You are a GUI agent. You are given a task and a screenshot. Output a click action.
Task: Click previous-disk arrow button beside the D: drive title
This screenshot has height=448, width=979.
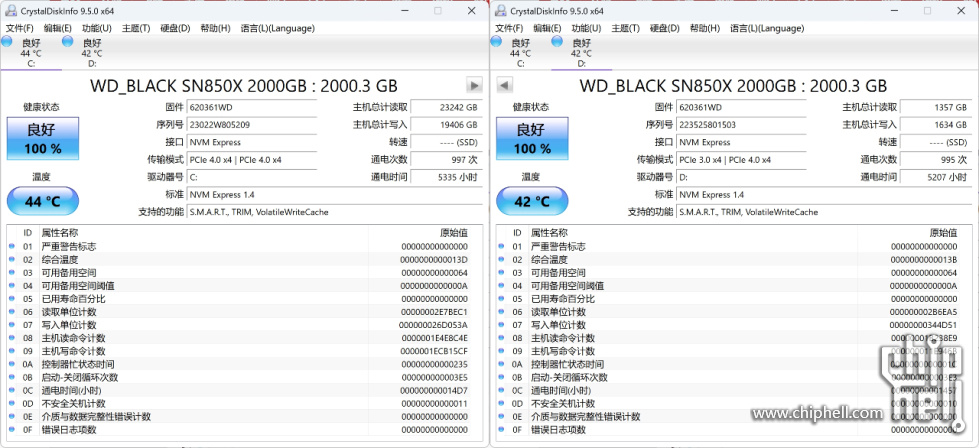point(504,85)
